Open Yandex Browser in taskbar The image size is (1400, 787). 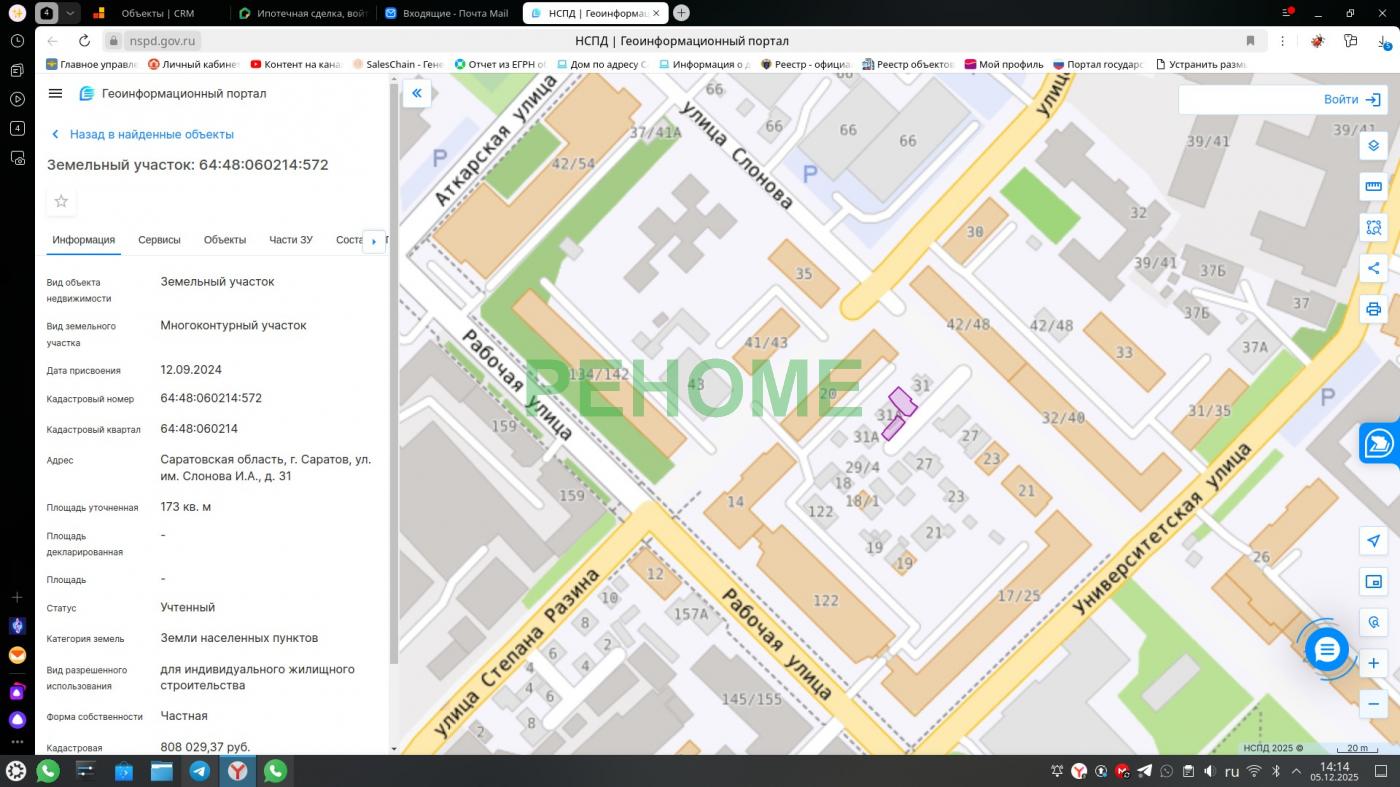[x=237, y=770]
